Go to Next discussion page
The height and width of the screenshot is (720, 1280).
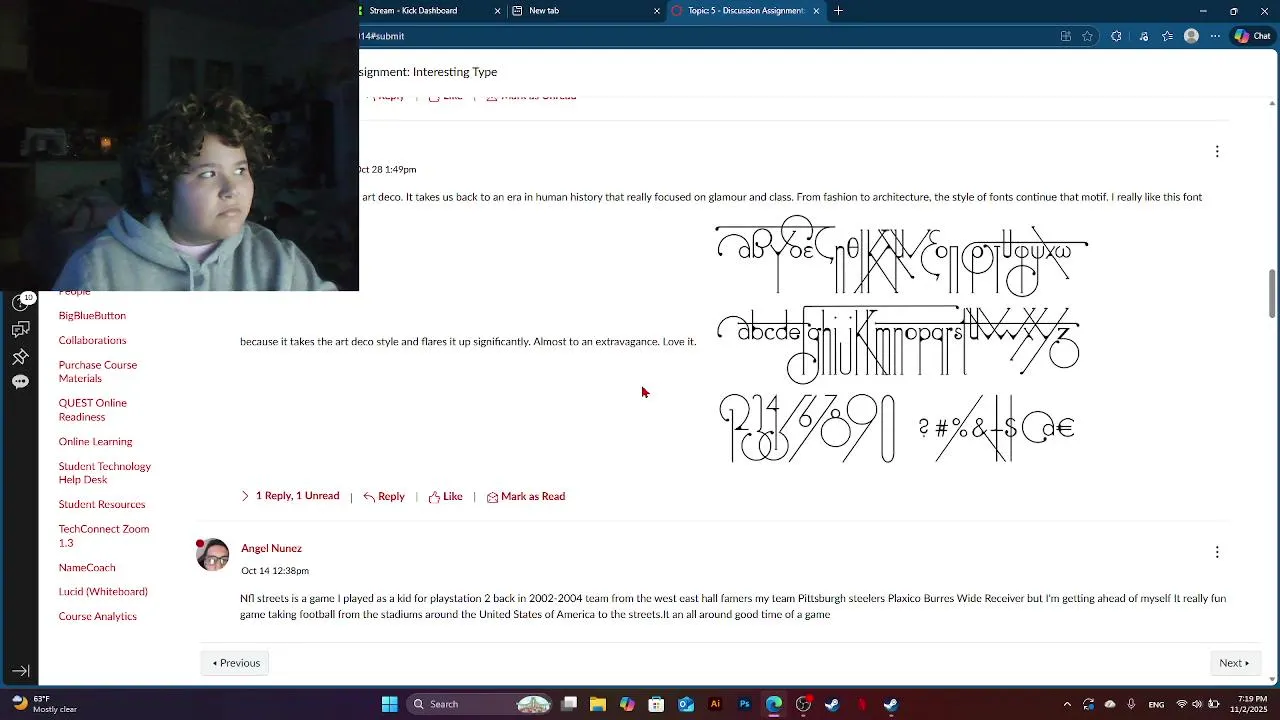(1234, 663)
